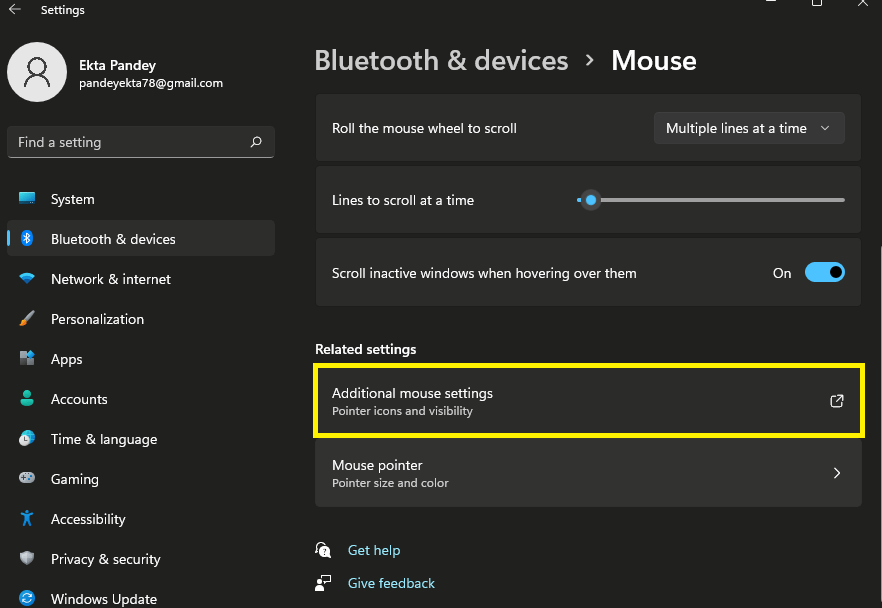Click the back arrow in the Settings title bar

click(x=15, y=10)
